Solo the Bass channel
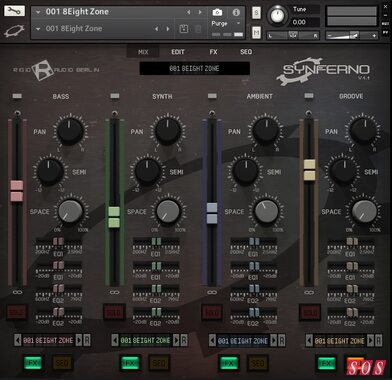 [x=17, y=312]
